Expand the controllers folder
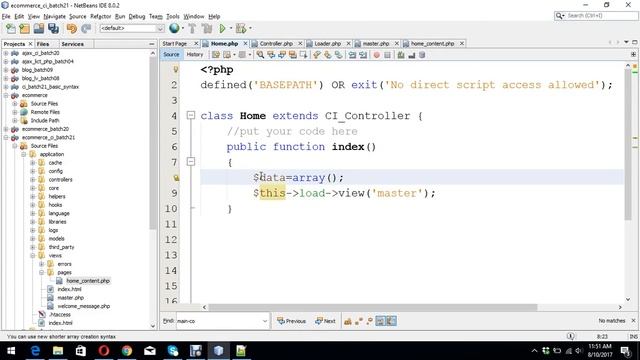 click(33, 180)
